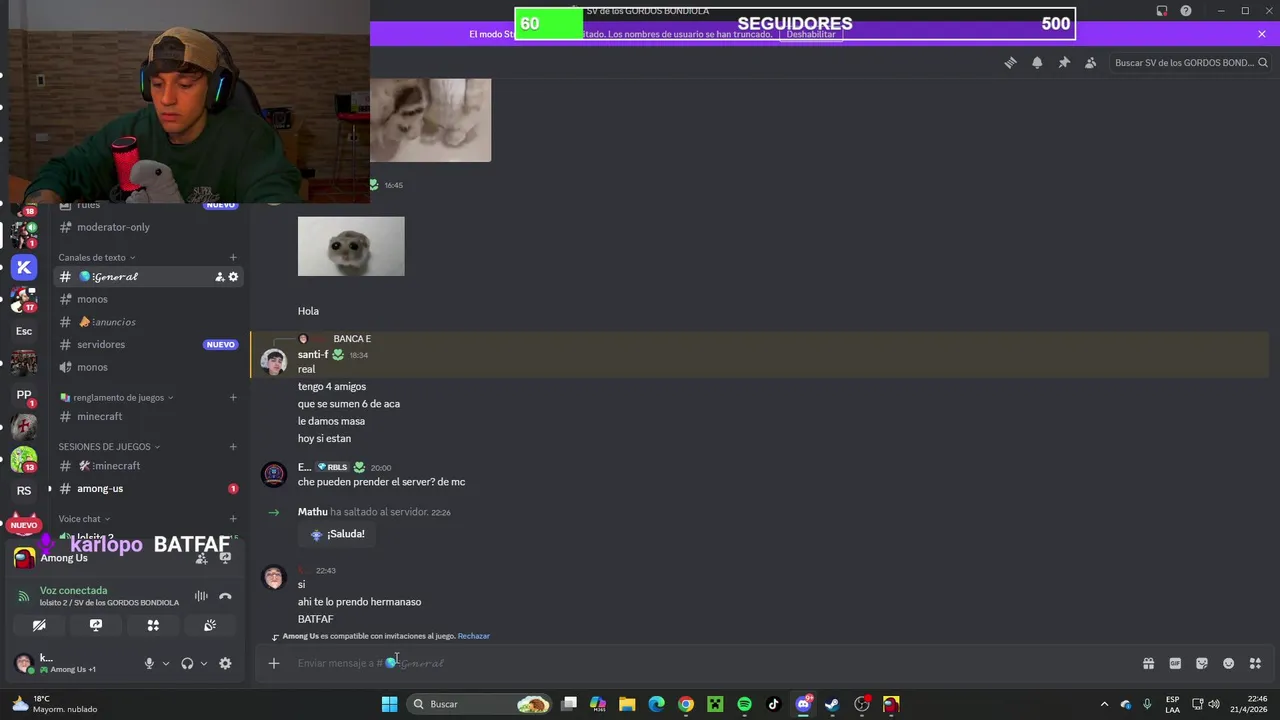Open the hamster image thumbnail
Viewport: 1280px width, 720px height.
[x=351, y=246]
